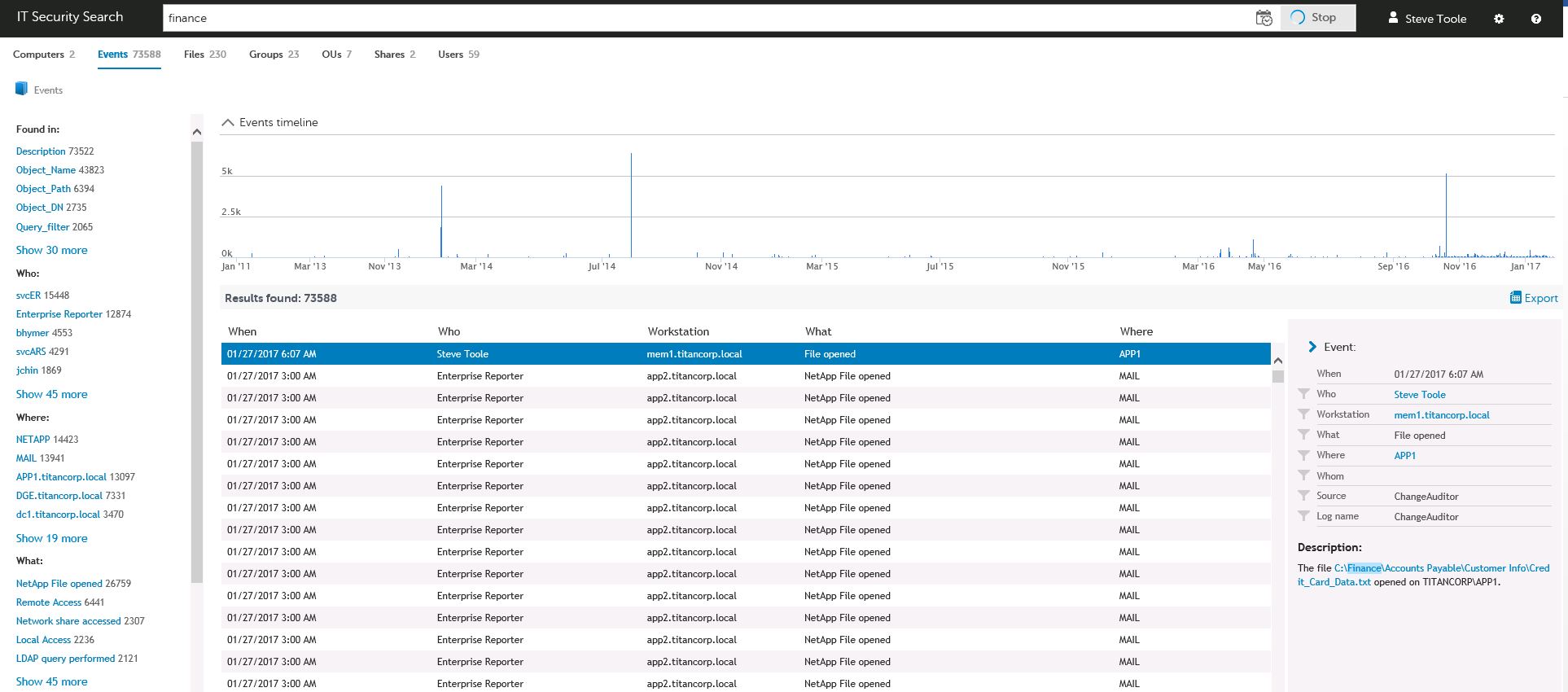Viewport: 1568px width, 692px height.
Task: Click the tall Jul '14 timeline spike
Action: point(631,204)
